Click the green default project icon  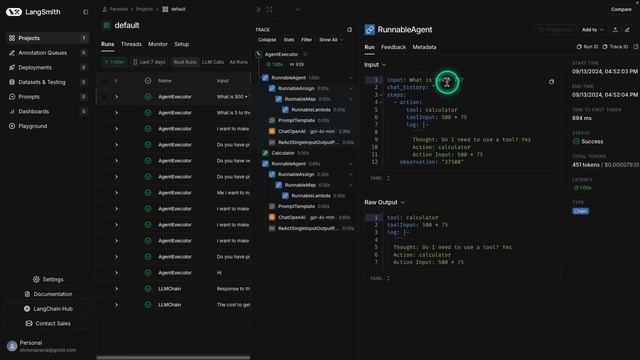(x=107, y=25)
